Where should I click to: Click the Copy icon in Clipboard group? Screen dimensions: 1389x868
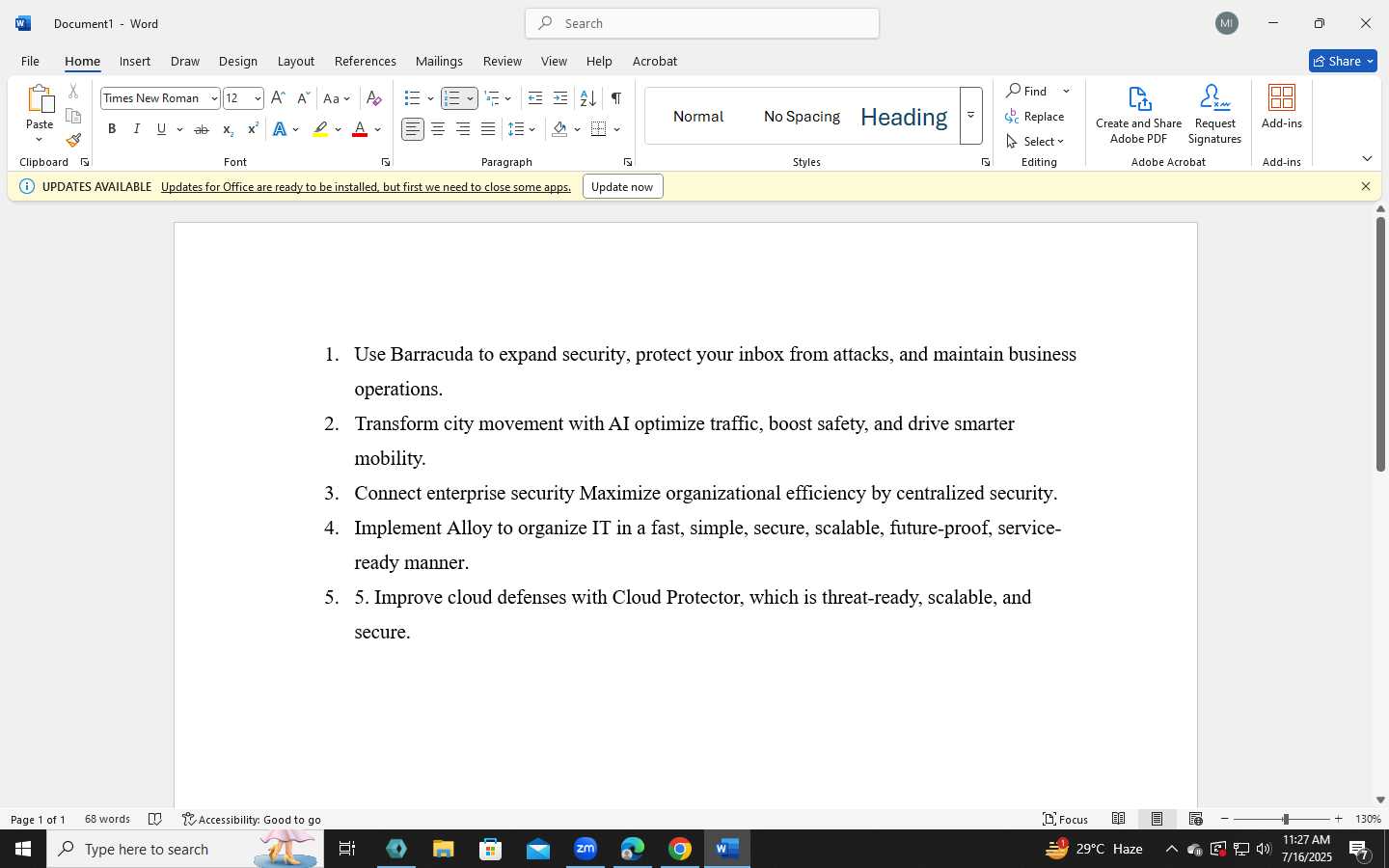[x=73, y=117]
